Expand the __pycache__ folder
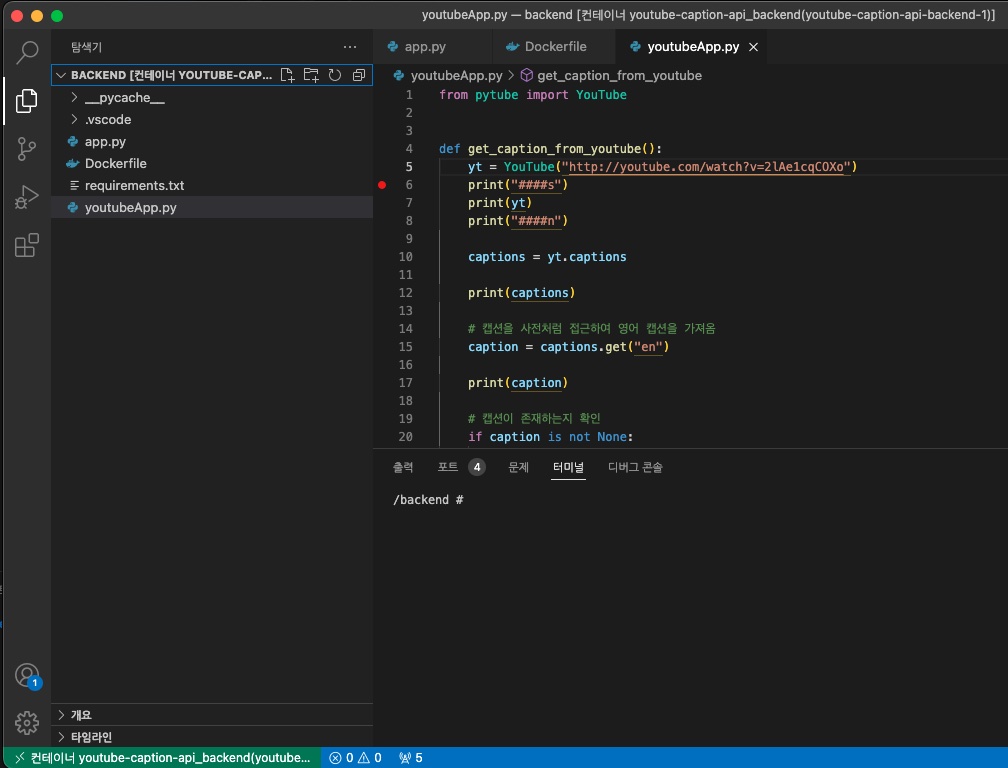 (74, 98)
